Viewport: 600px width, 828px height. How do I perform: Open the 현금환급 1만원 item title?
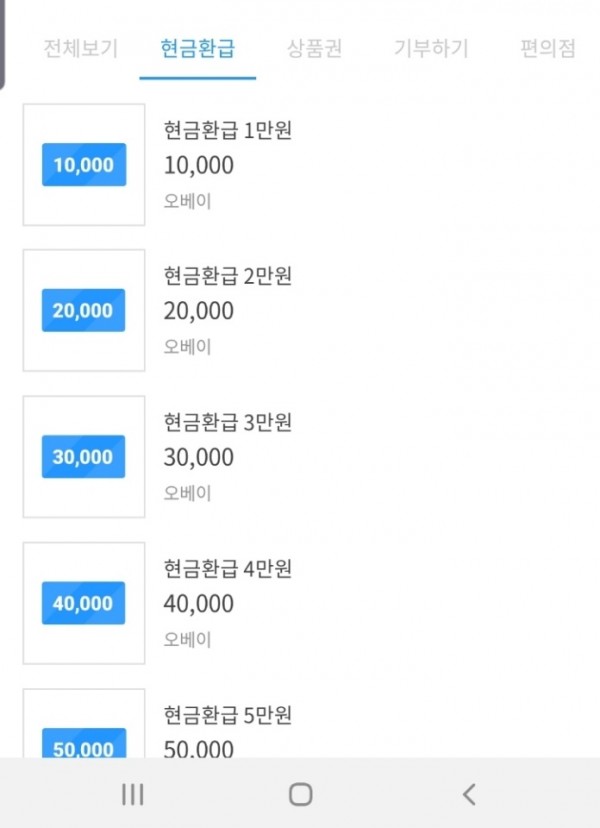pos(228,130)
